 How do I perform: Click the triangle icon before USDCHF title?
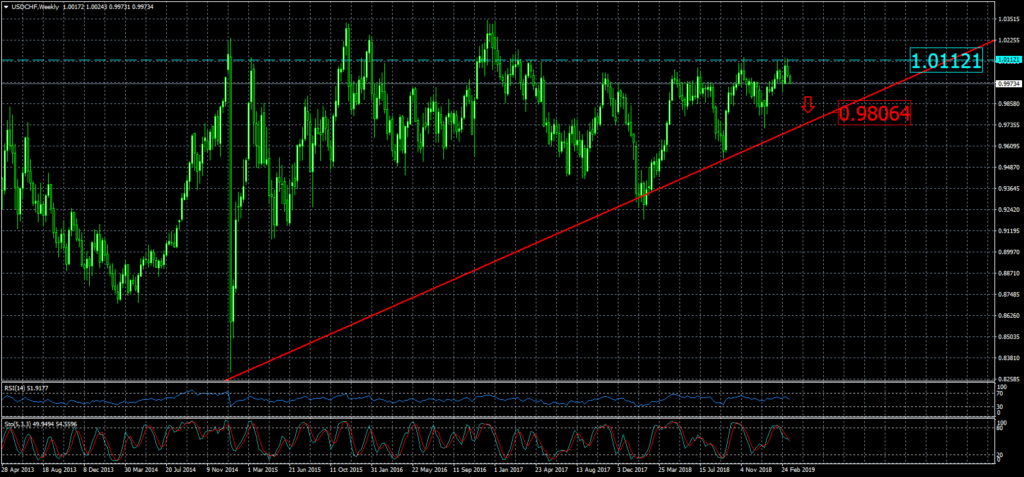[x=5, y=7]
